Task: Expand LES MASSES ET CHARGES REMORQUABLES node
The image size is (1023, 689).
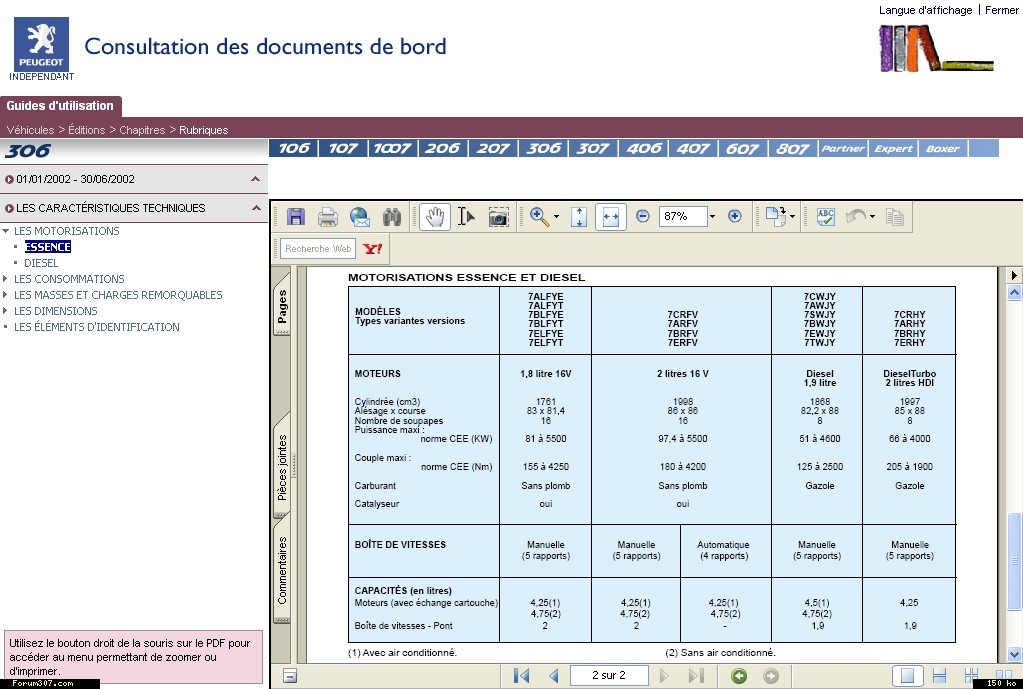Action: [6, 295]
